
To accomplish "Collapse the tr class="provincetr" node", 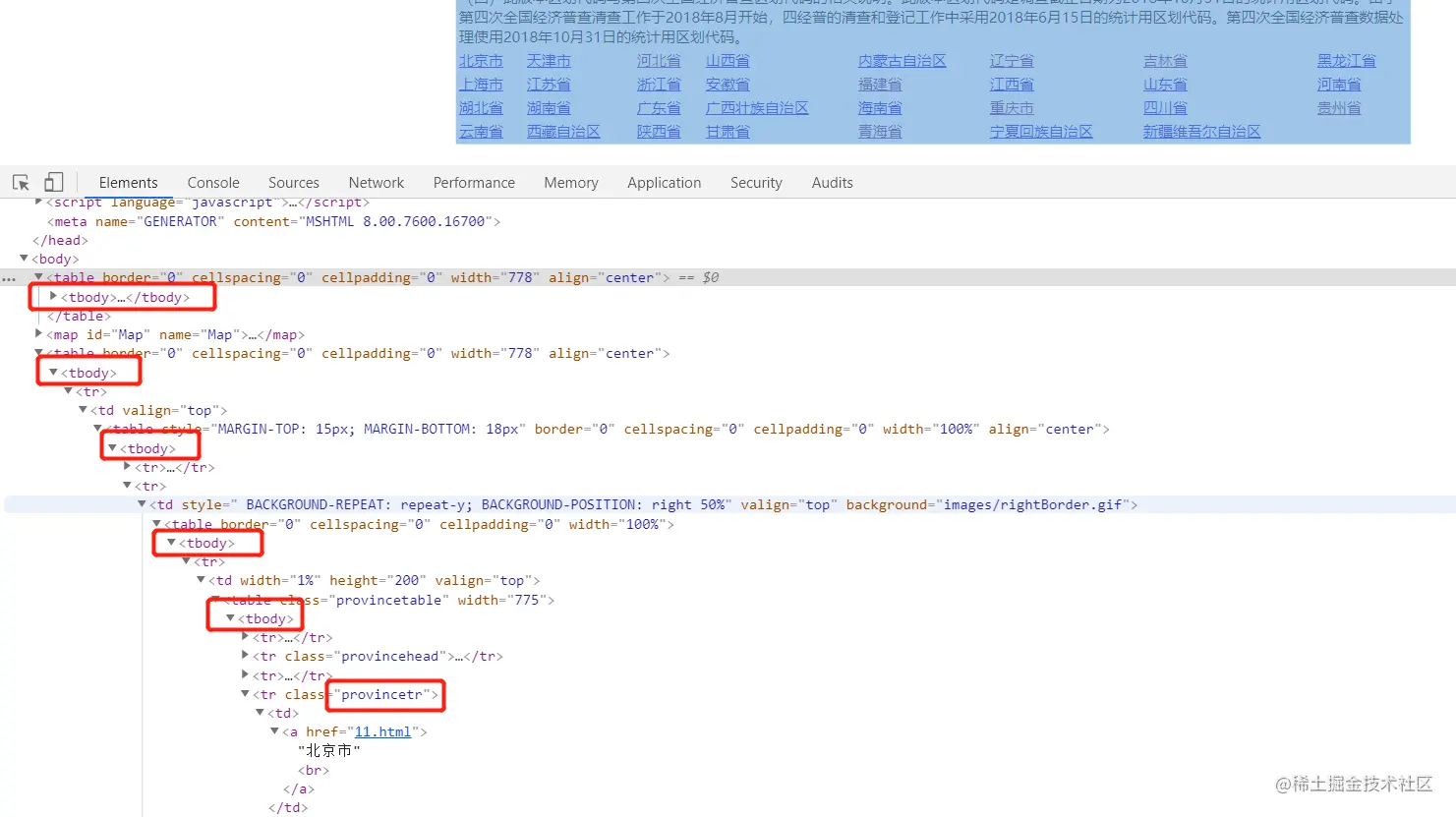I will click(x=245, y=694).
